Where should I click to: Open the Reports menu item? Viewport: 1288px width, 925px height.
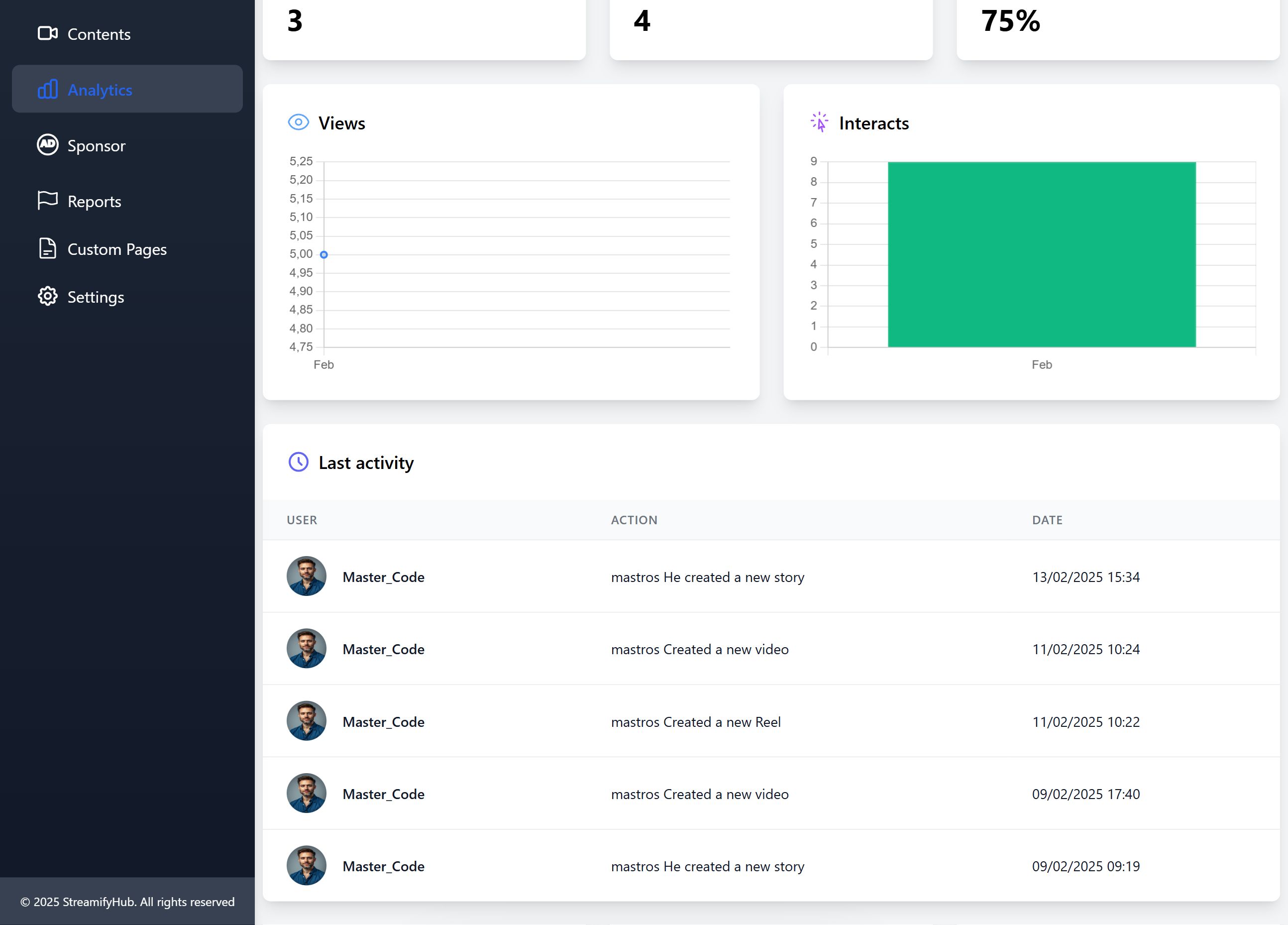click(94, 201)
